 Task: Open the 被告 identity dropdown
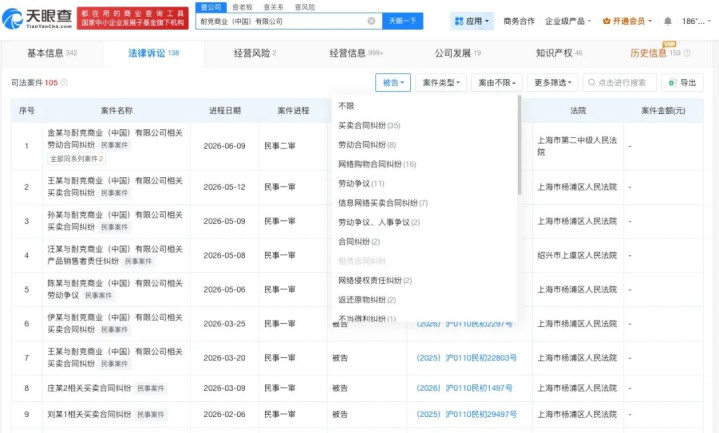(x=393, y=83)
